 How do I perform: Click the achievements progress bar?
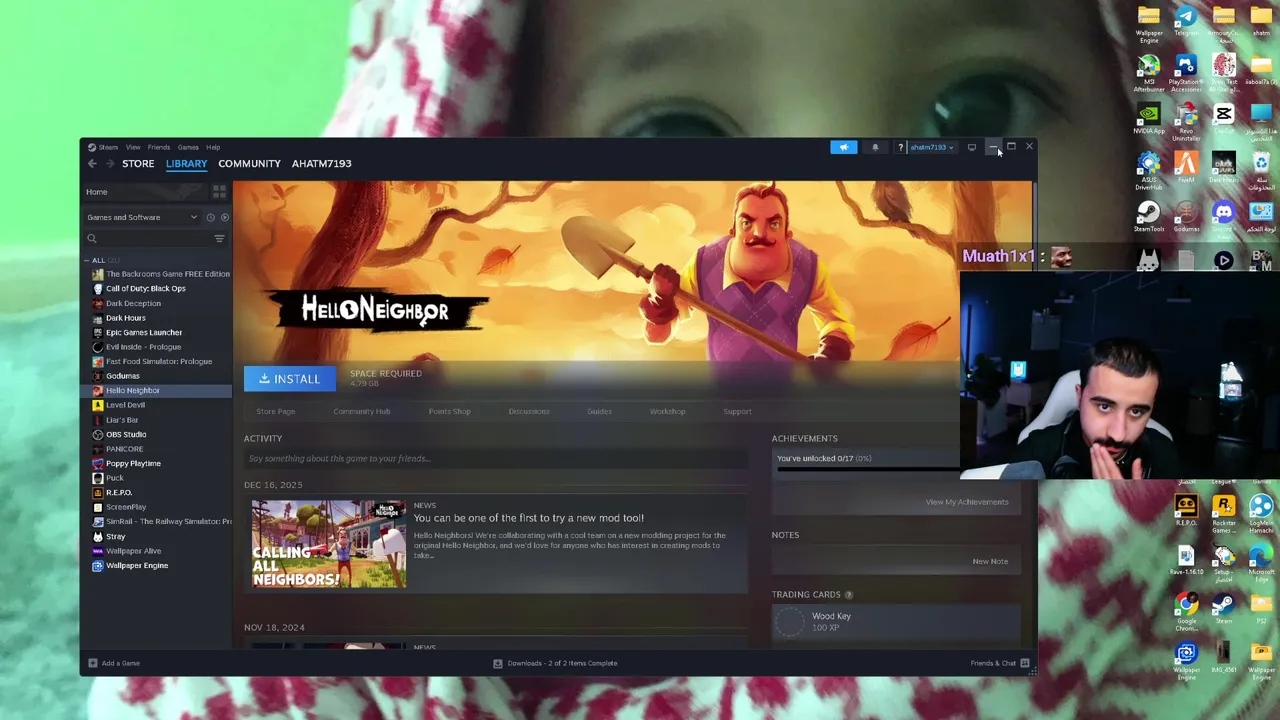click(x=868, y=469)
